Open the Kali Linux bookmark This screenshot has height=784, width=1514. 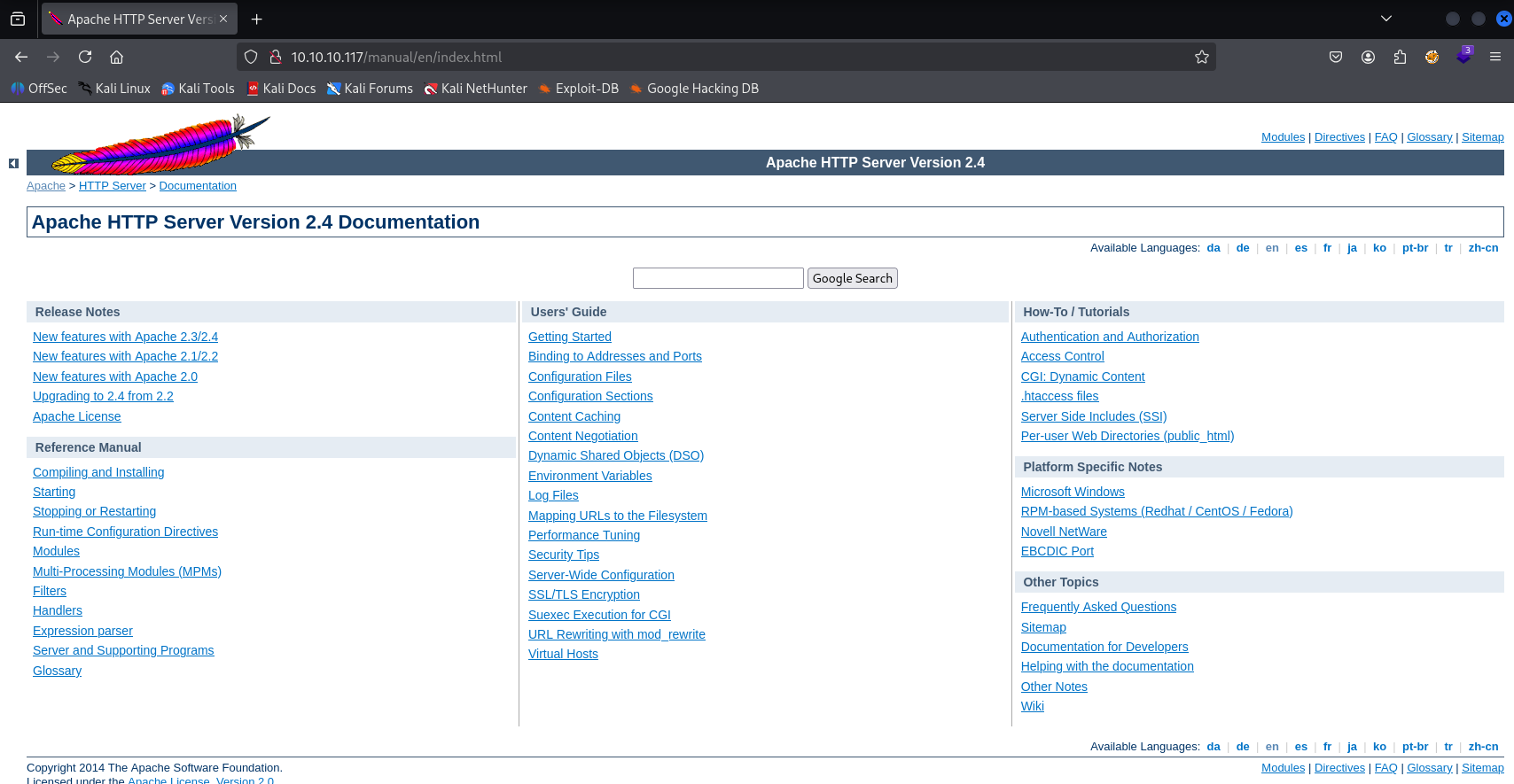coord(114,89)
